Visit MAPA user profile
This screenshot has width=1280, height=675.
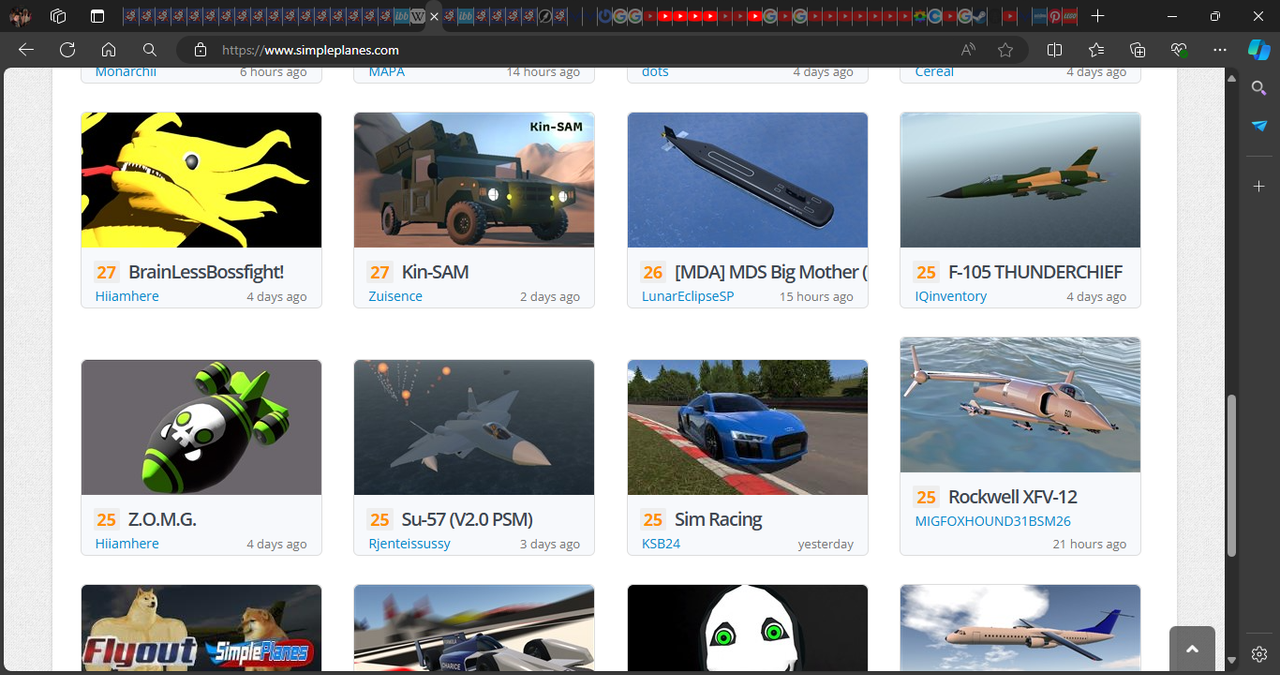click(x=386, y=72)
